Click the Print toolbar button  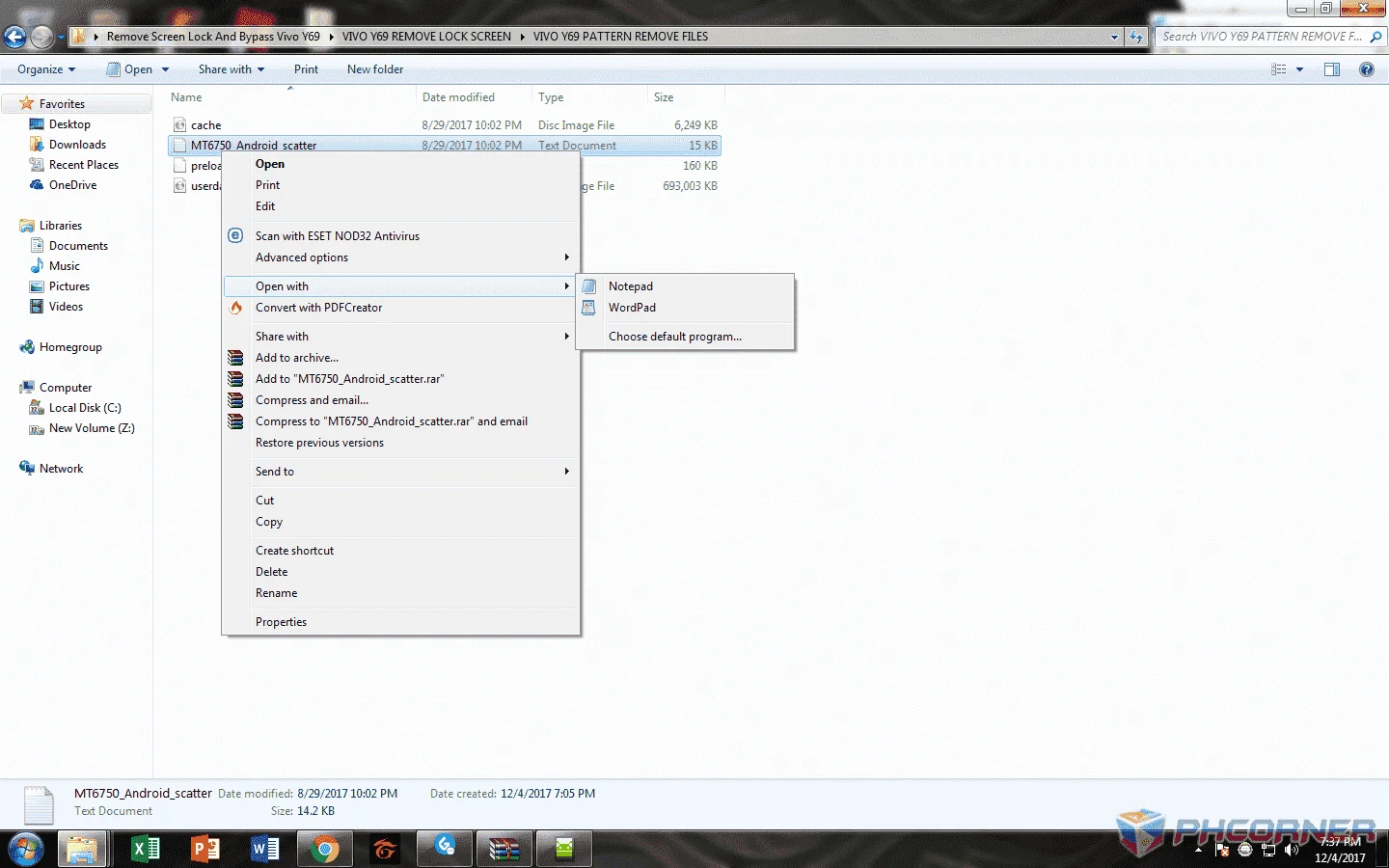[x=306, y=69]
